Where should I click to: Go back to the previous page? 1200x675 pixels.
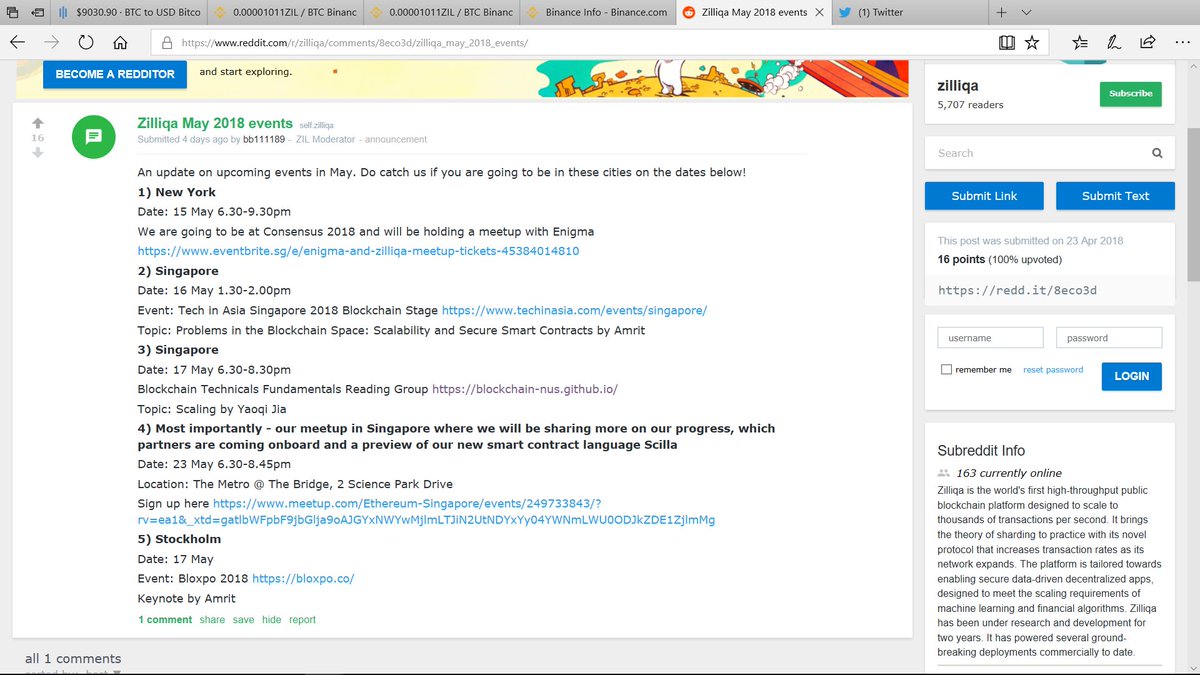[x=18, y=43]
